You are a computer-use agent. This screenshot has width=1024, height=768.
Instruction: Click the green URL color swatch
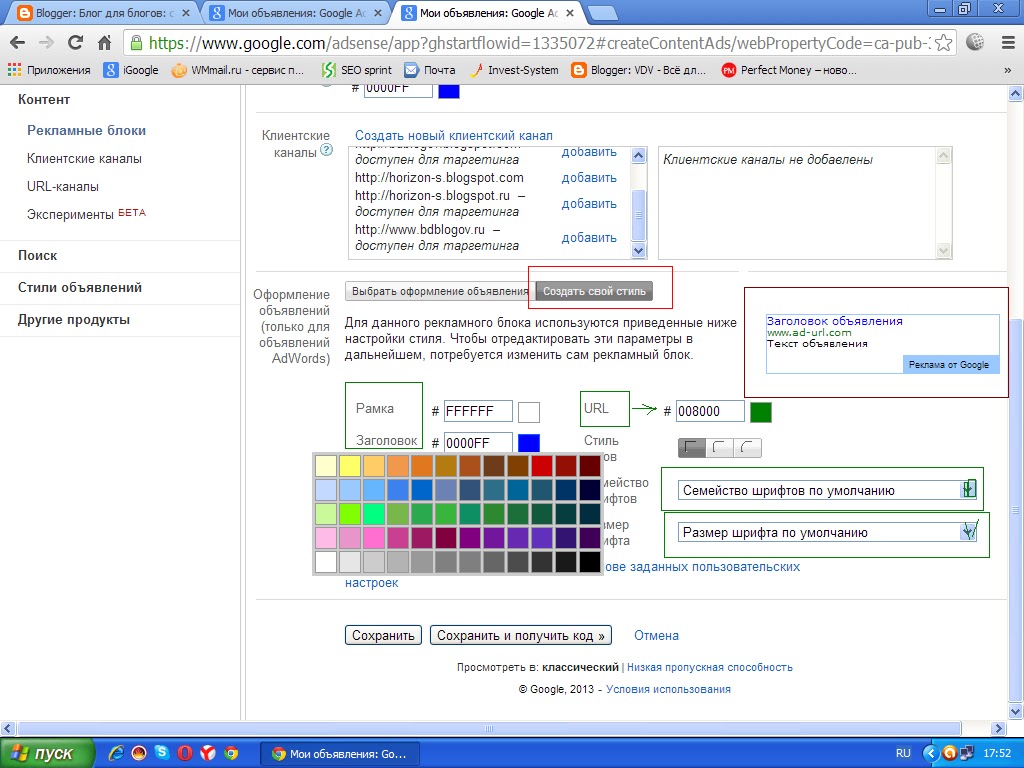pos(761,412)
